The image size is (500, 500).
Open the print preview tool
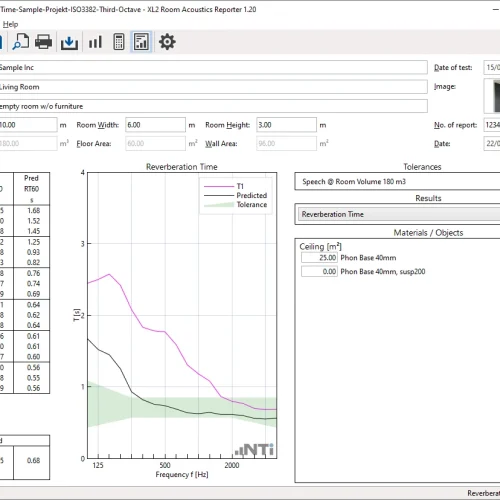pyautogui.click(x=21, y=42)
